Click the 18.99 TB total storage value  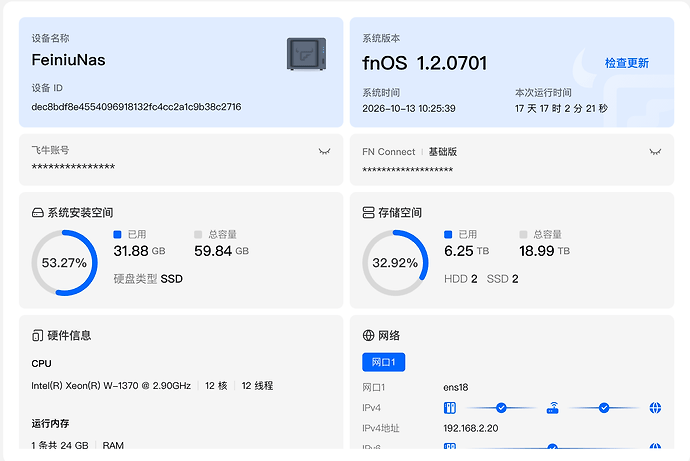(x=544, y=251)
